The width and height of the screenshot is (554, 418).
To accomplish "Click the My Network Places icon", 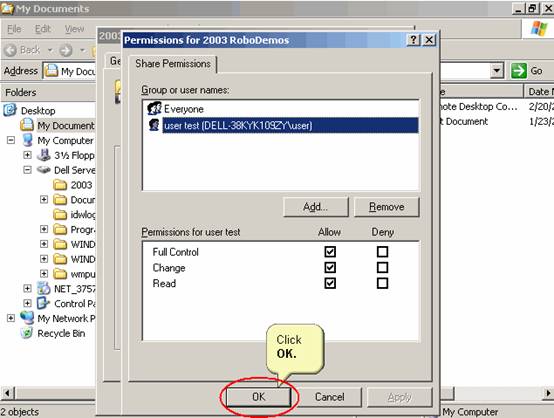I will click(x=27, y=318).
